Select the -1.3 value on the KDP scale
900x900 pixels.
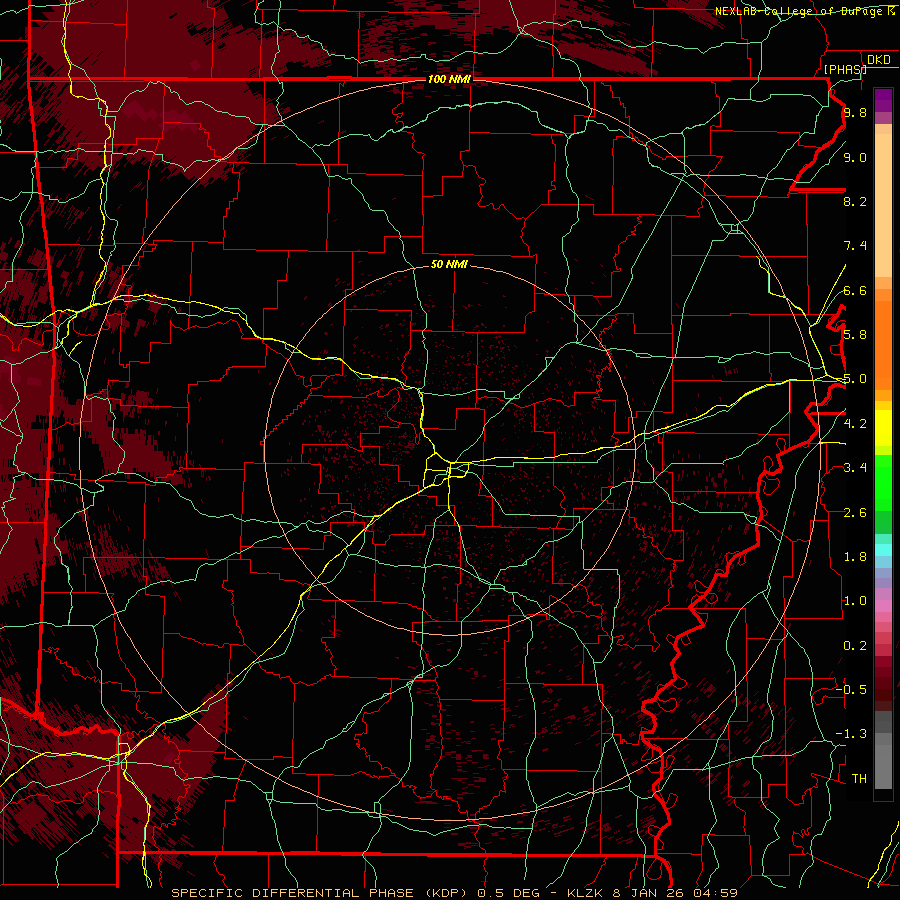[851, 734]
